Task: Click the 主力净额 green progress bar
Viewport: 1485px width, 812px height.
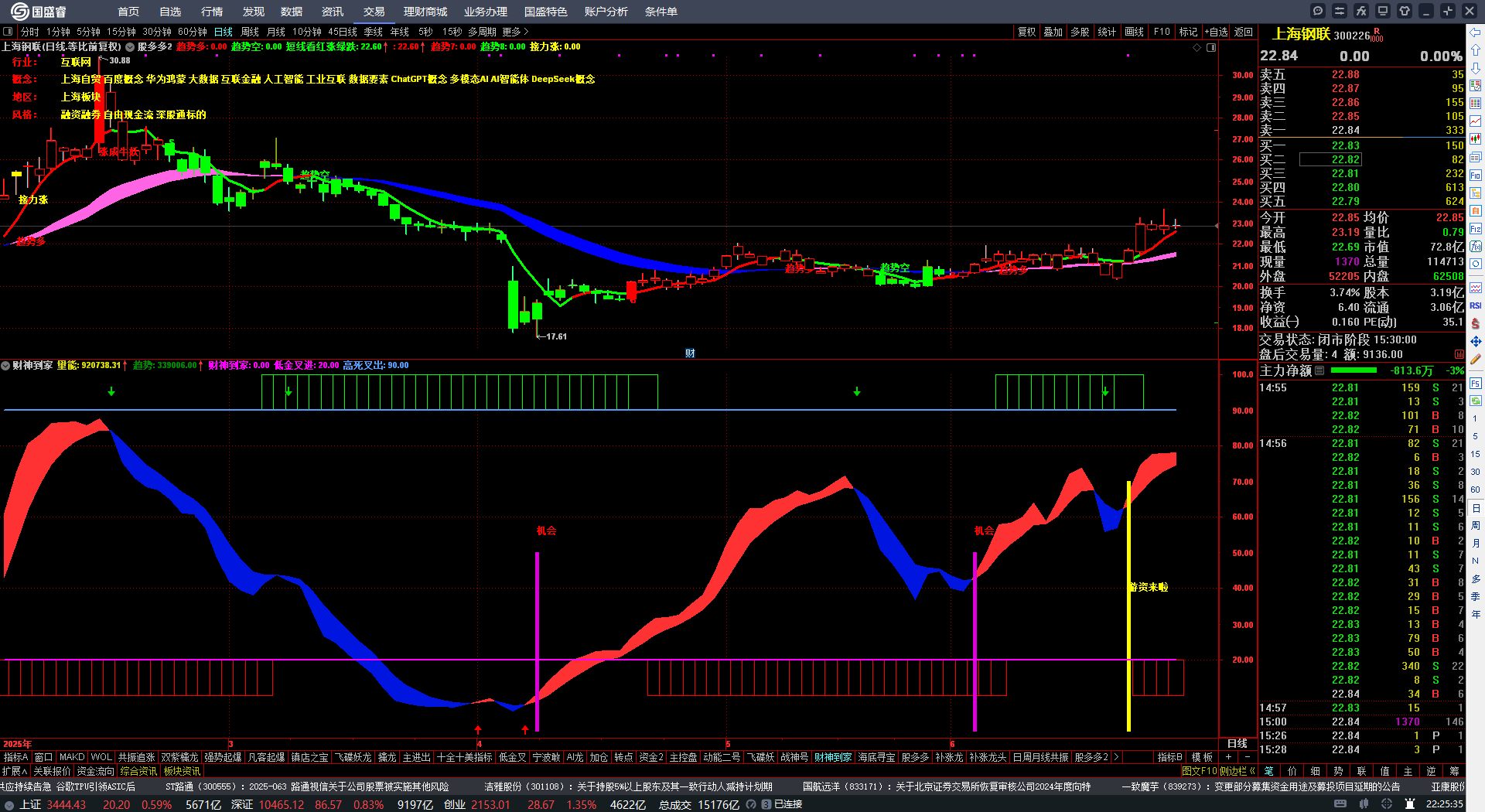Action: point(1353,370)
